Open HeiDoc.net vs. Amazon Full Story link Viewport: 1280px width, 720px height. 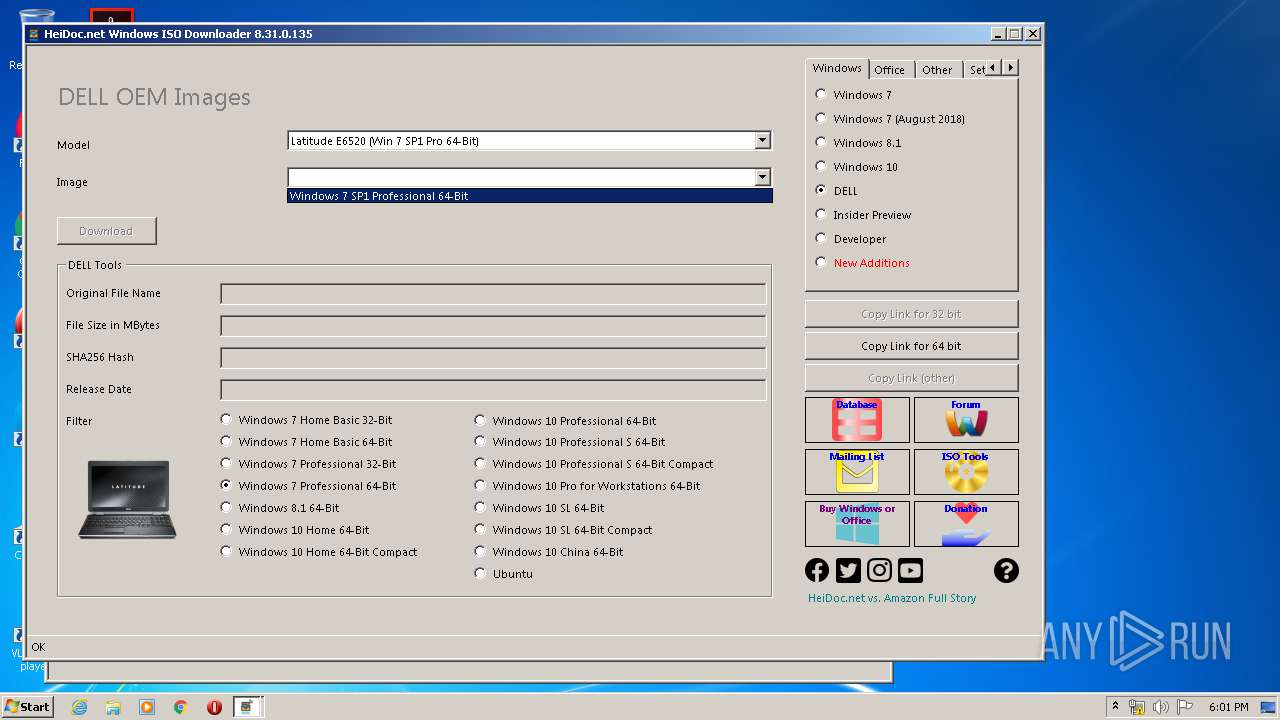point(892,598)
